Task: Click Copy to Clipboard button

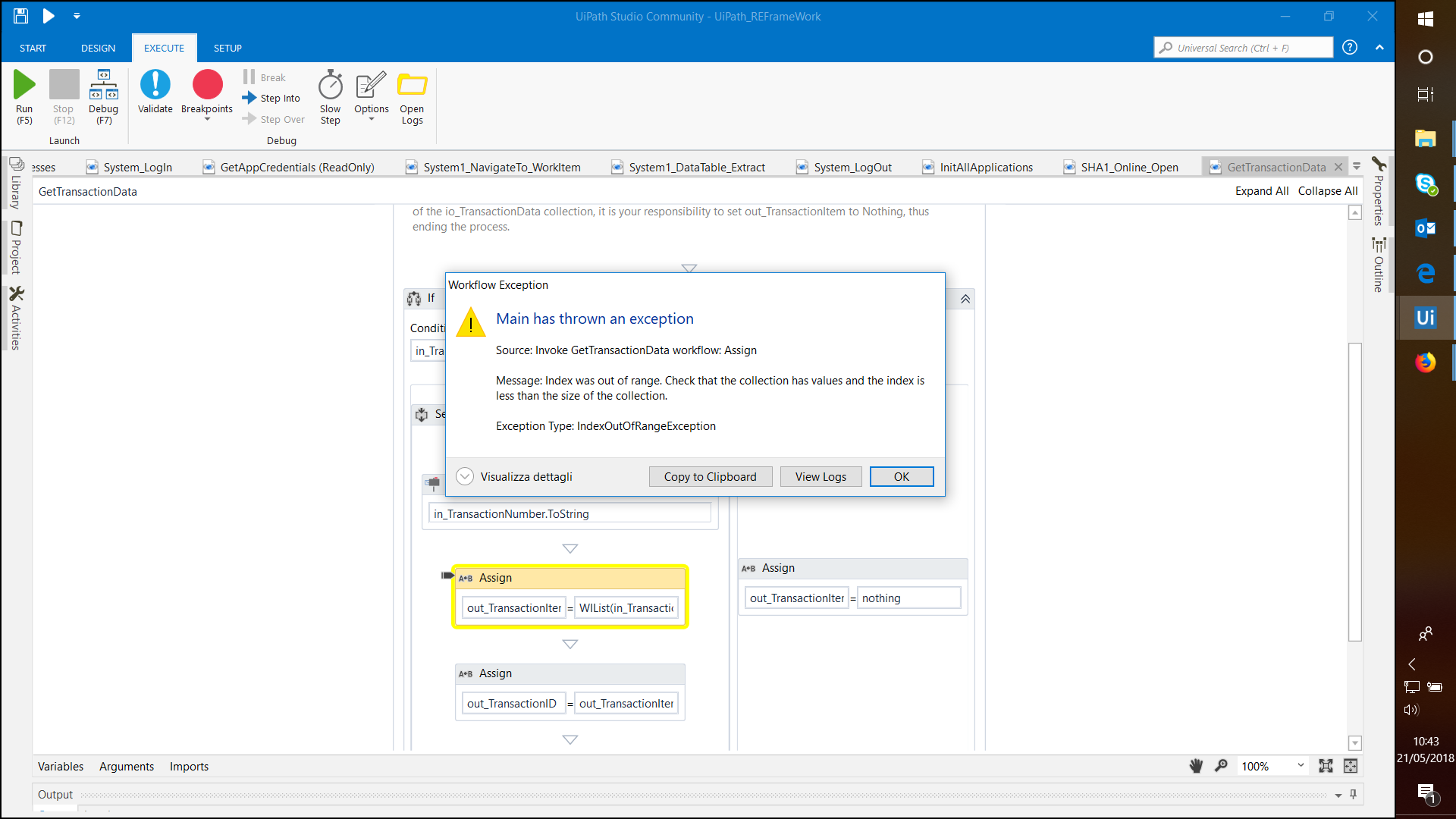Action: pos(710,476)
